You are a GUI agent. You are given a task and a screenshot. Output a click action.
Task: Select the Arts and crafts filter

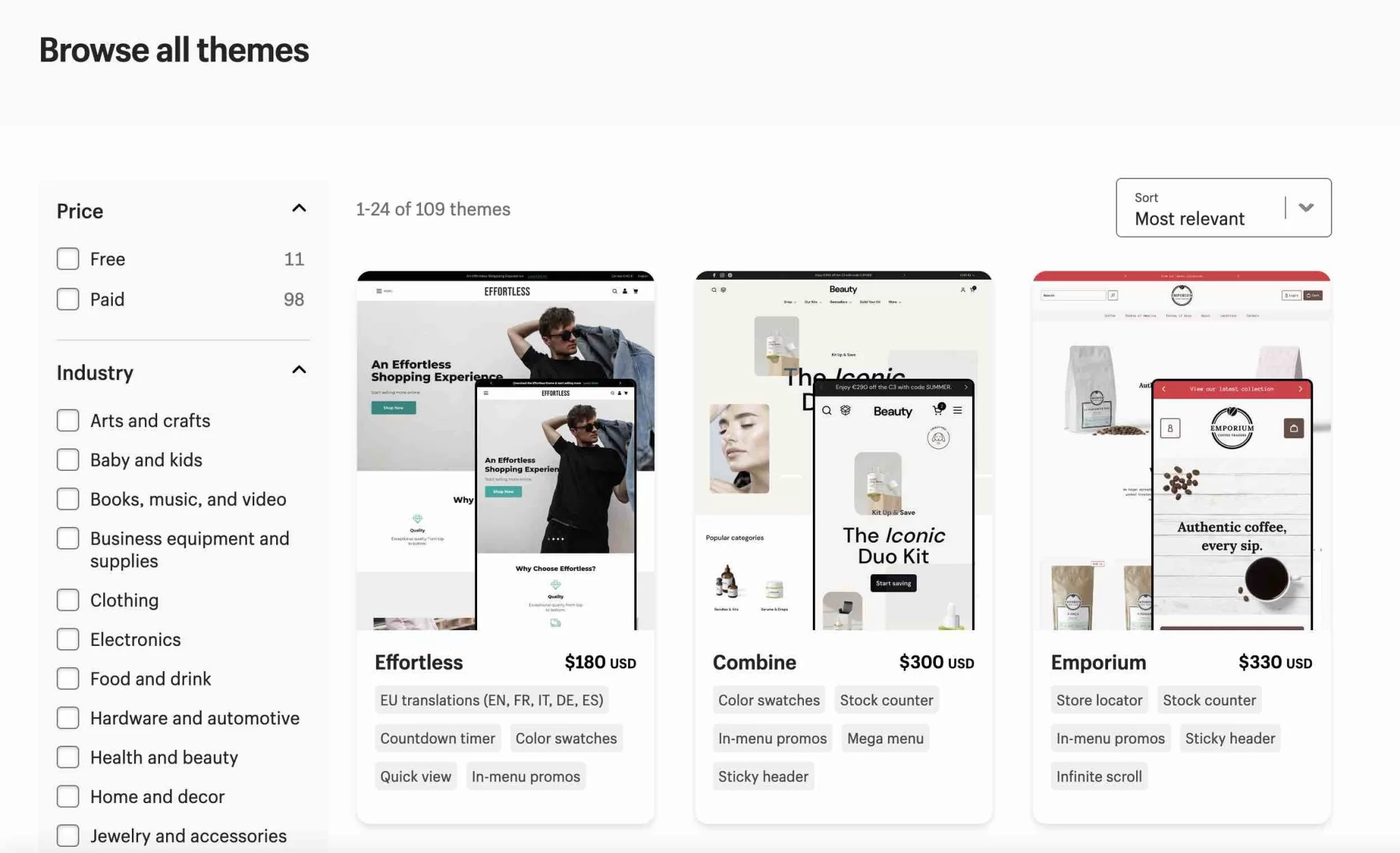(67, 420)
